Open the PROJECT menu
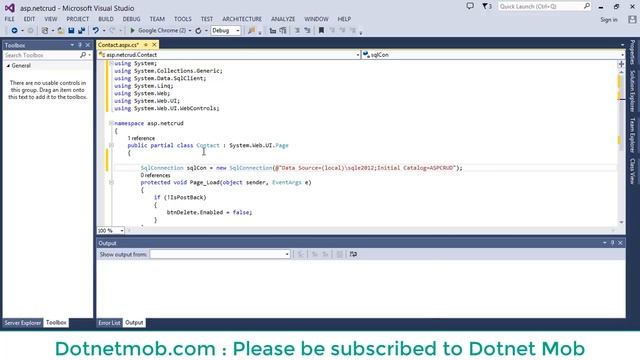The height and width of the screenshot is (360, 640). pyautogui.click(x=78, y=19)
